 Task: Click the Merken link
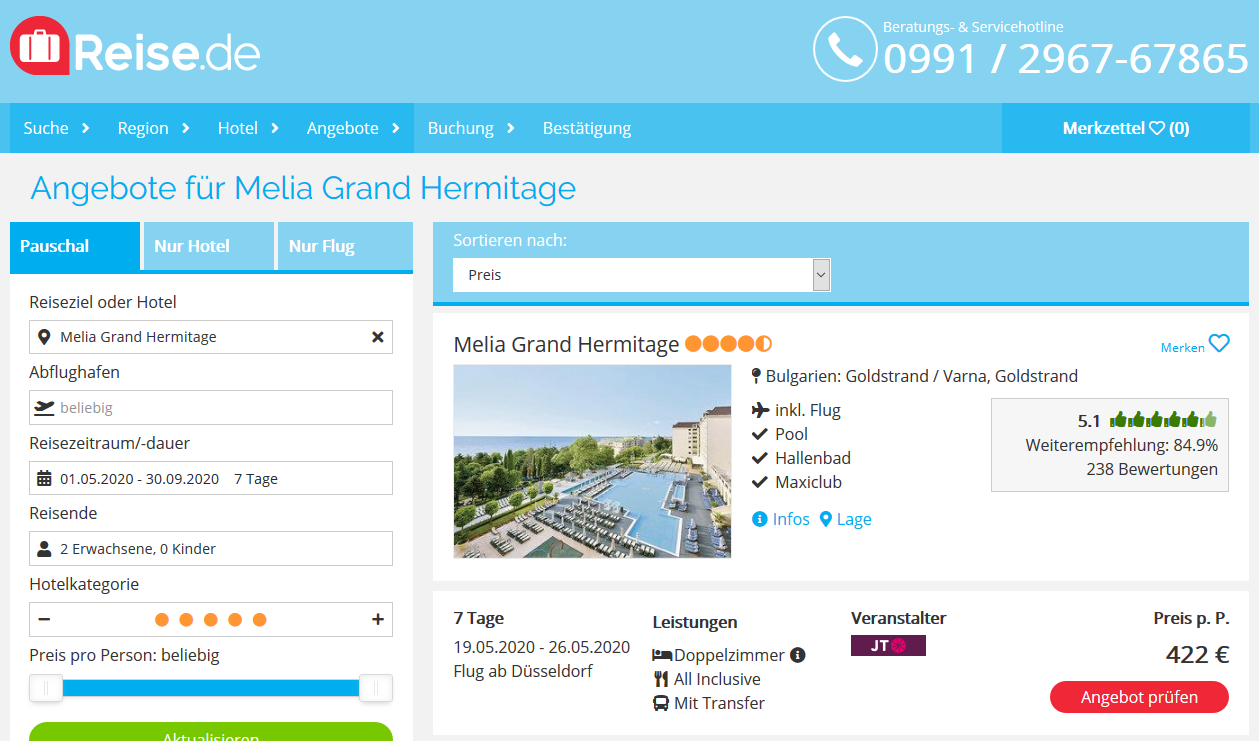[x=1182, y=347]
